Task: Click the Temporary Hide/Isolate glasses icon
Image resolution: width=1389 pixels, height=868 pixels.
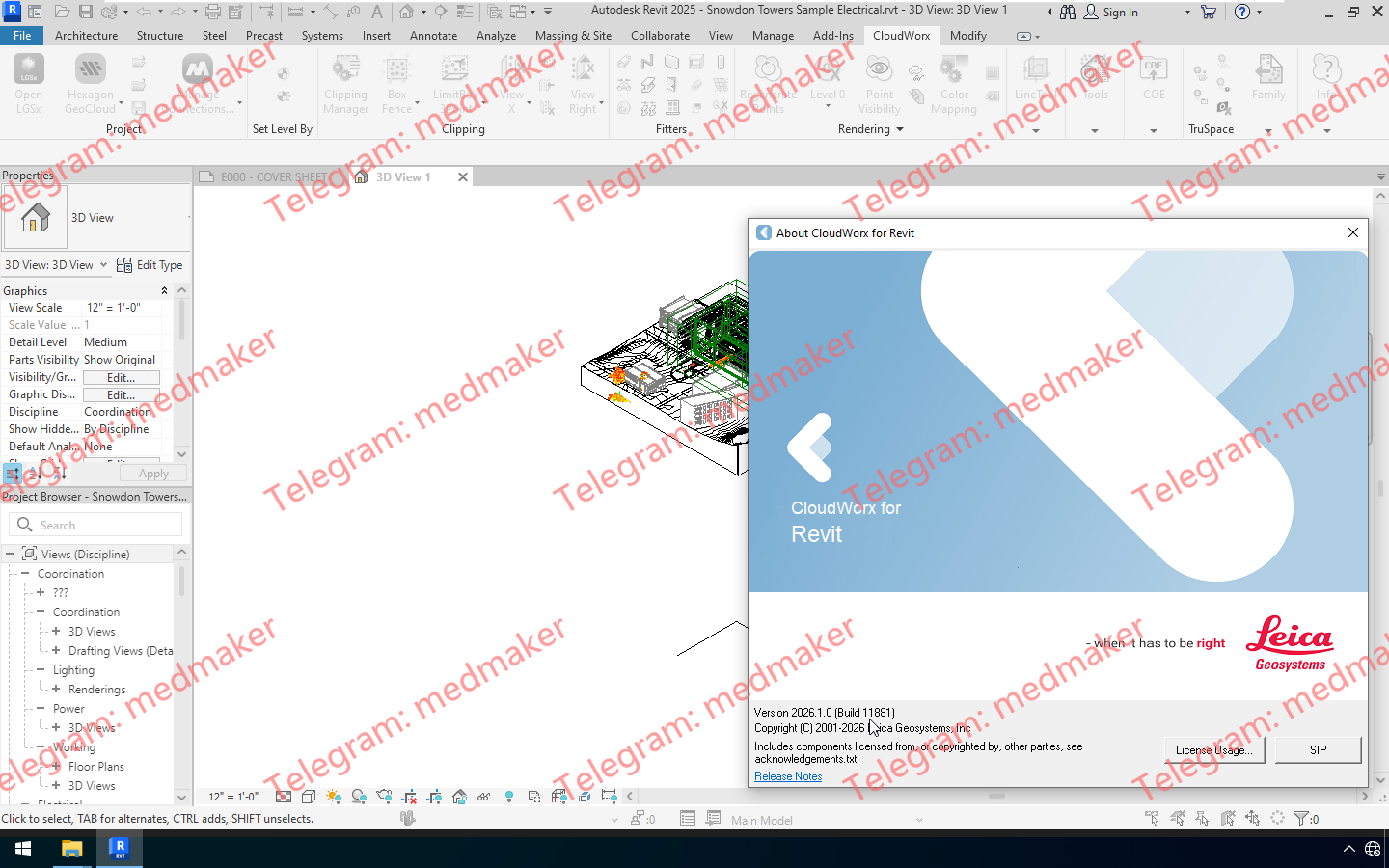Action: 484,797
